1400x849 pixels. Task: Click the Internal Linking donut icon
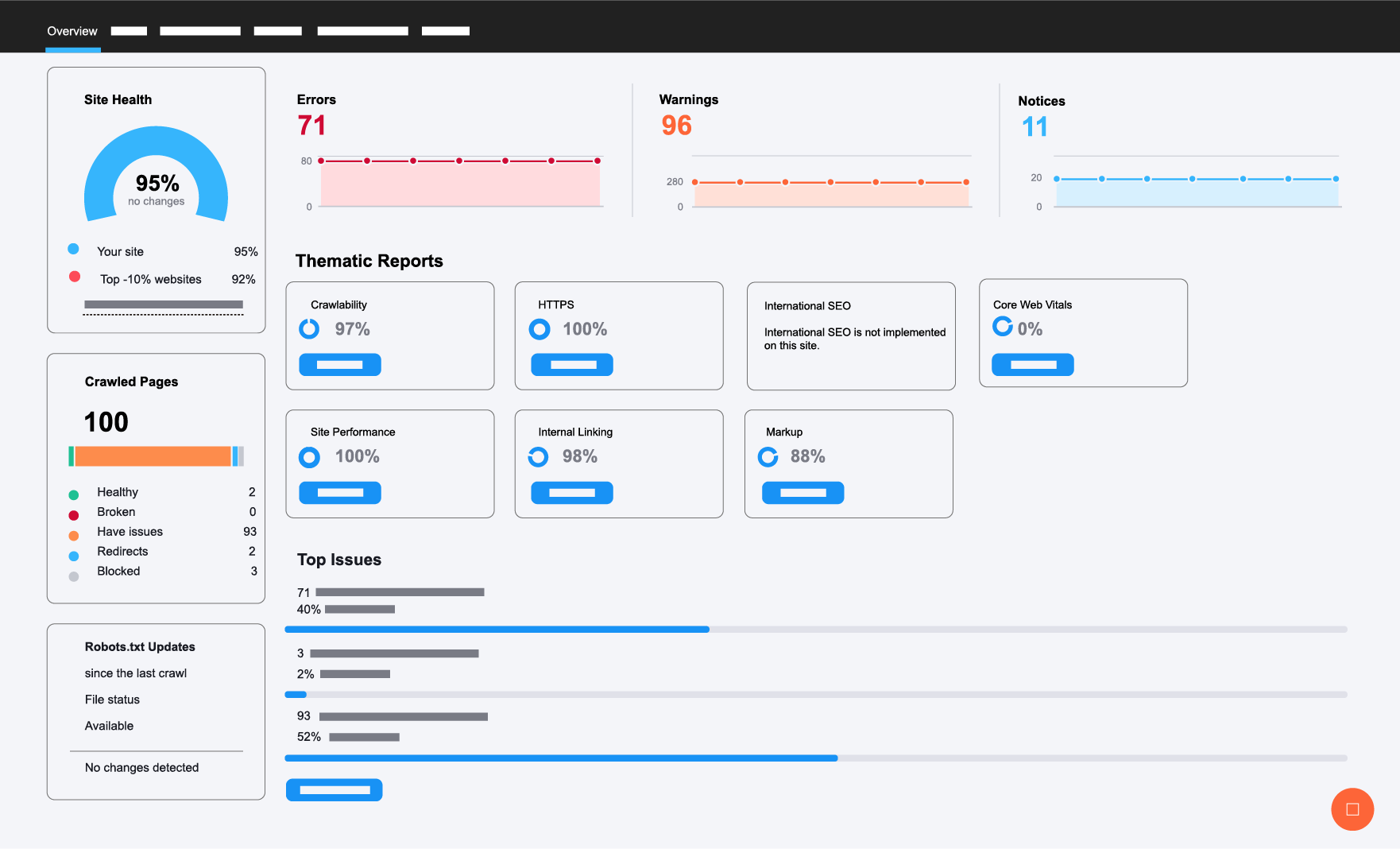(538, 457)
